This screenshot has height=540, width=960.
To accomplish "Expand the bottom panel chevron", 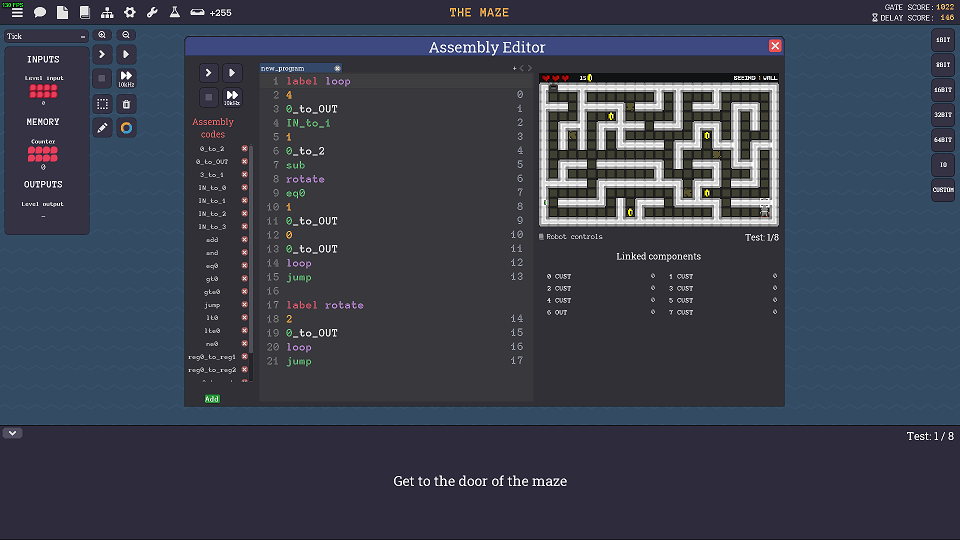I will pyautogui.click(x=13, y=433).
